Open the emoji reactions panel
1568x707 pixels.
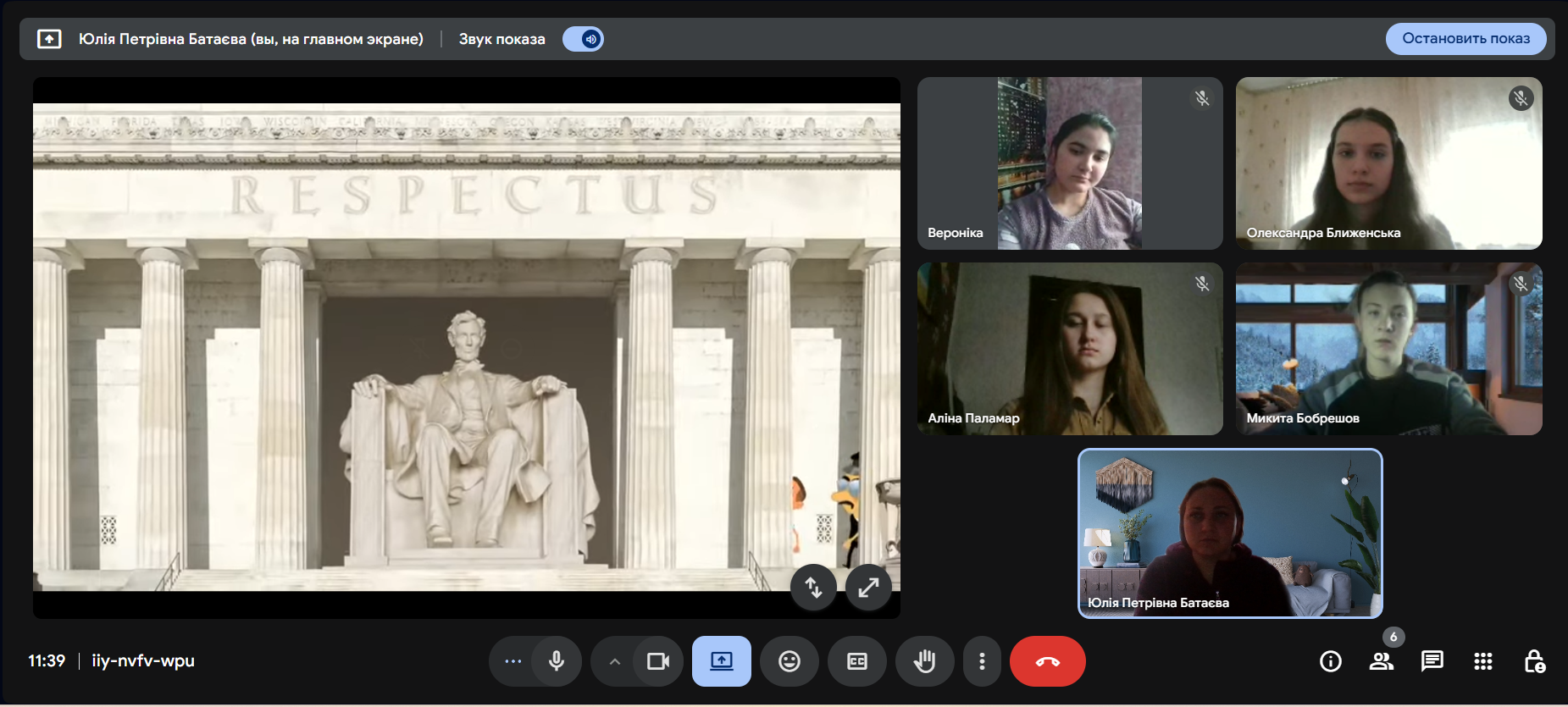click(x=789, y=661)
